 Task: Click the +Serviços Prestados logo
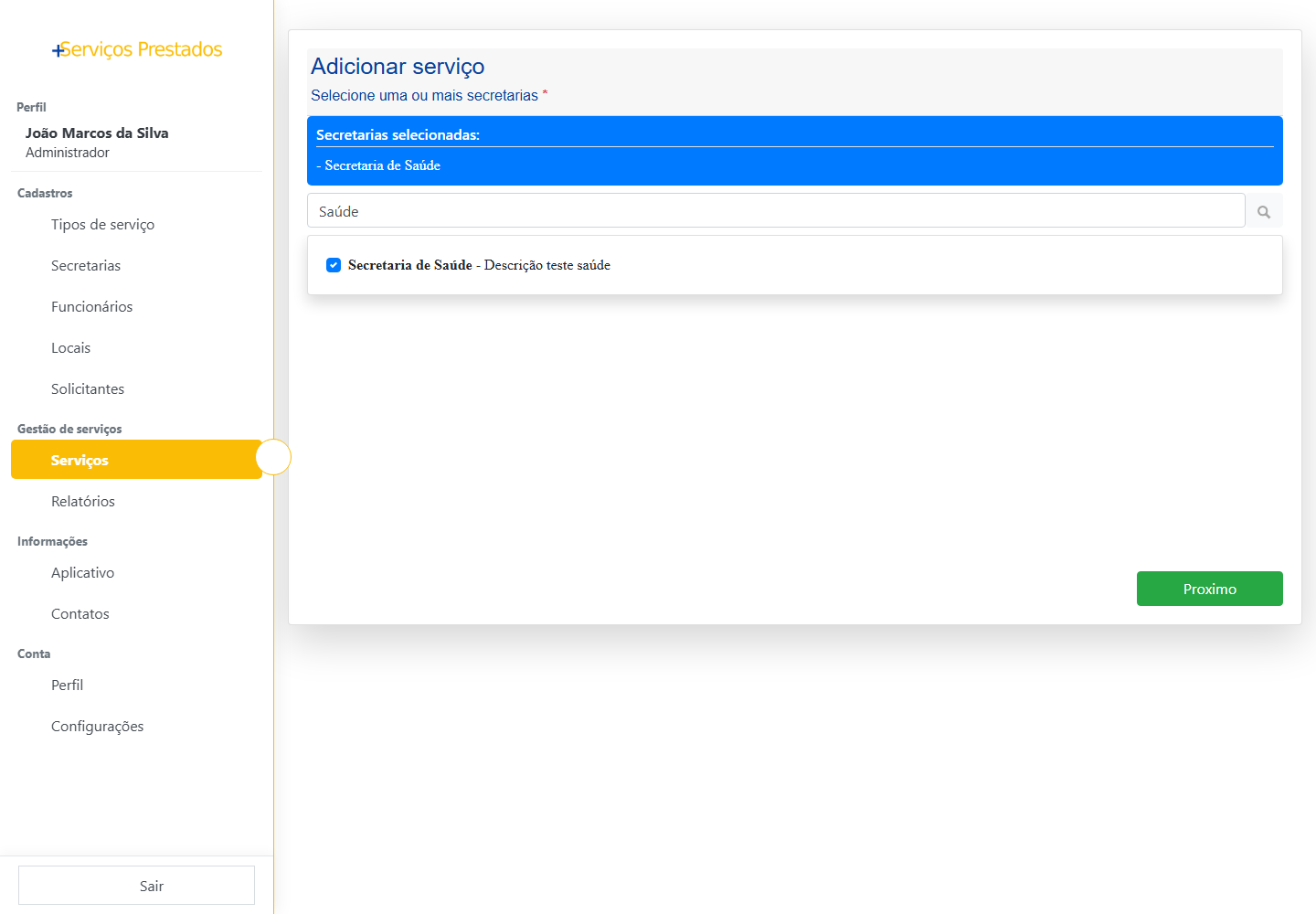point(137,49)
